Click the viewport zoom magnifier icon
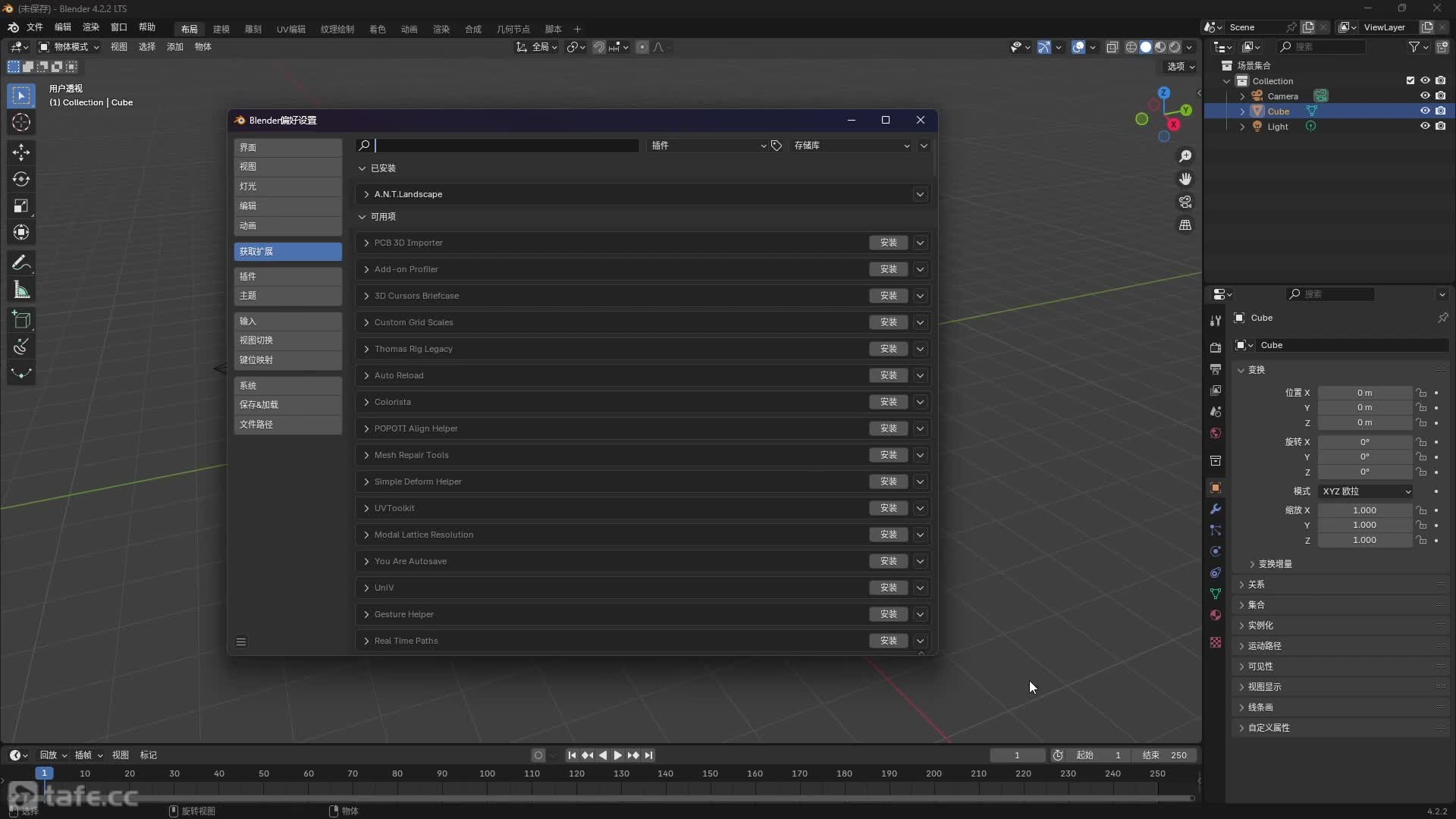Image resolution: width=1456 pixels, height=819 pixels. tap(1185, 156)
